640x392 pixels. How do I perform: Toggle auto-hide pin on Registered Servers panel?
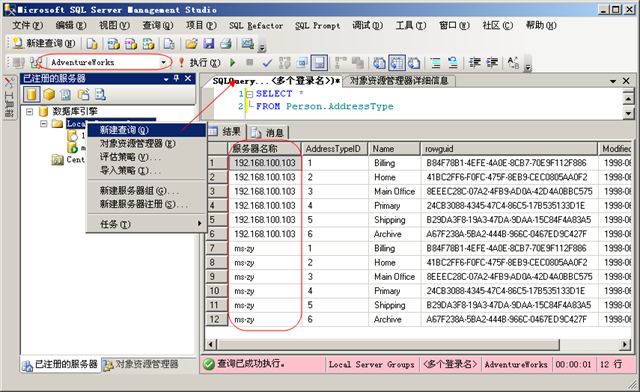click(x=176, y=78)
